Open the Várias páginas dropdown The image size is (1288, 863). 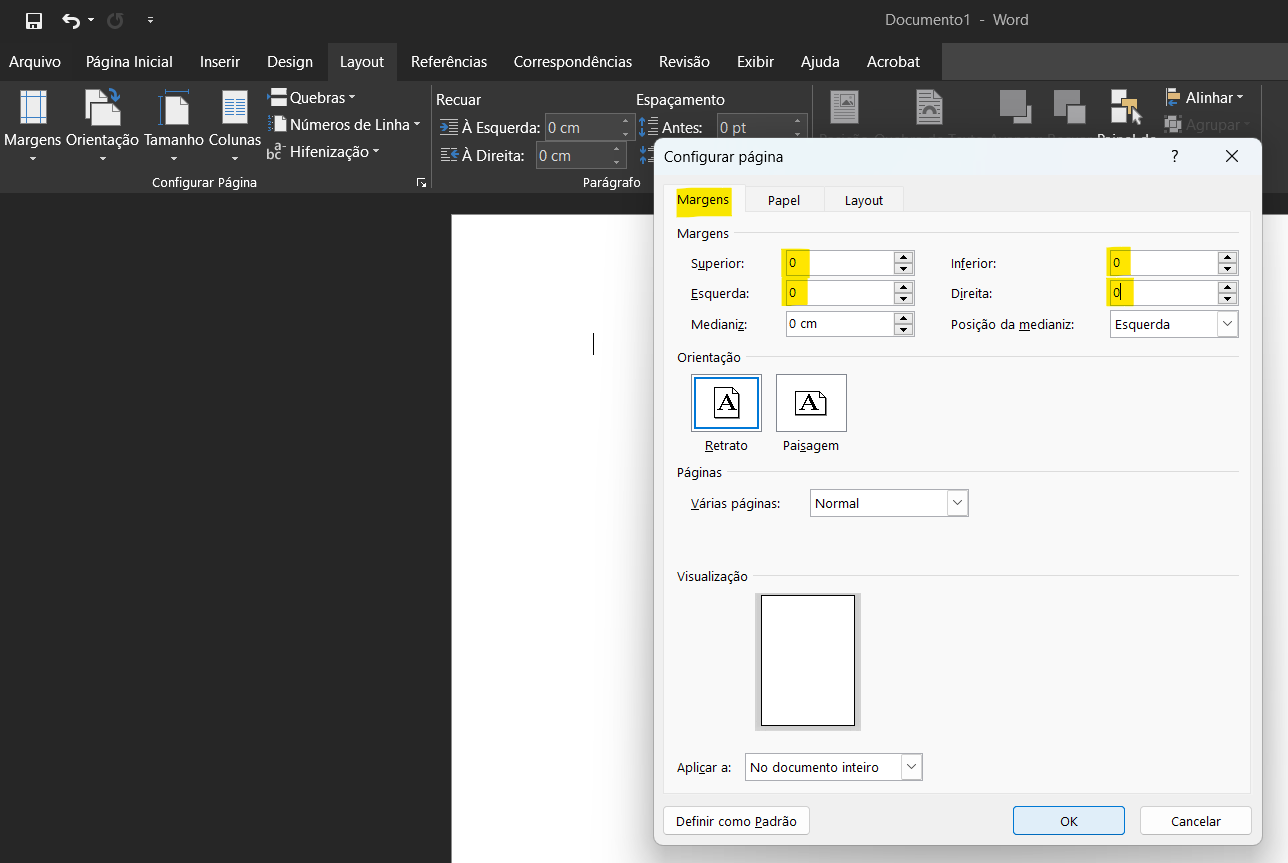point(957,503)
